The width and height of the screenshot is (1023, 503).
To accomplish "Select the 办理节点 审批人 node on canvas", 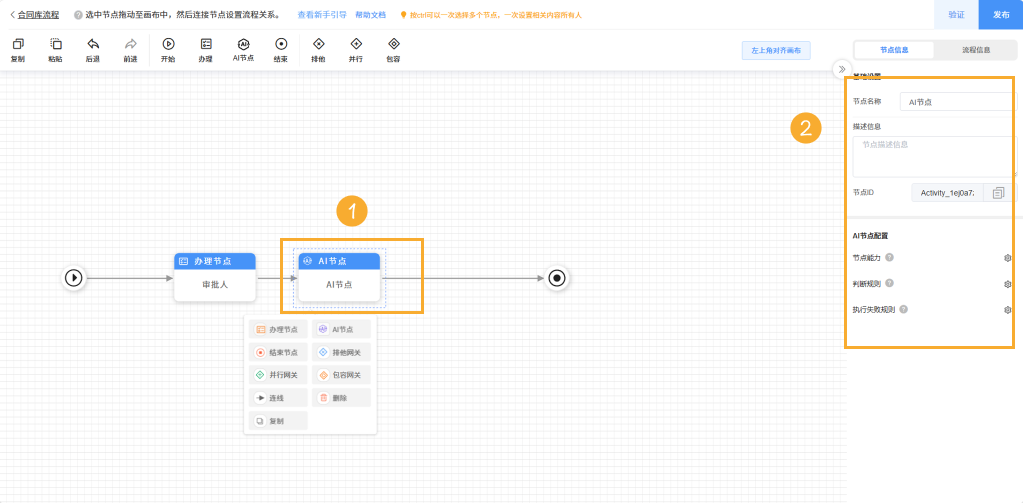I will pos(215,277).
